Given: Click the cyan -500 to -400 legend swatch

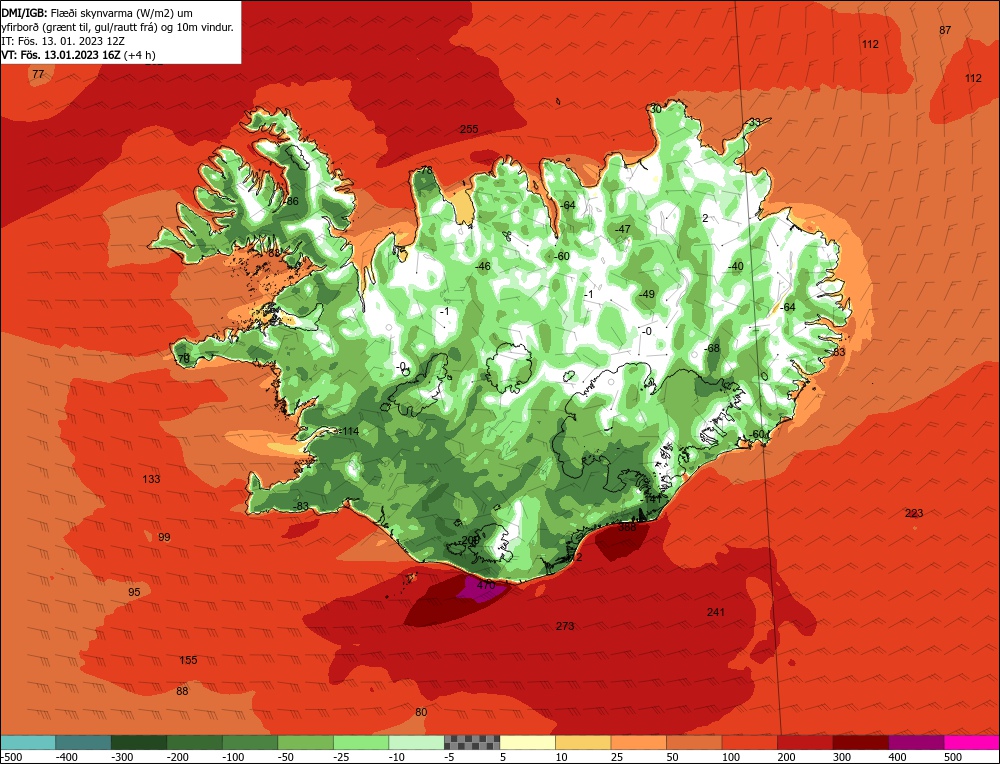Looking at the screenshot, I should [x=28, y=742].
